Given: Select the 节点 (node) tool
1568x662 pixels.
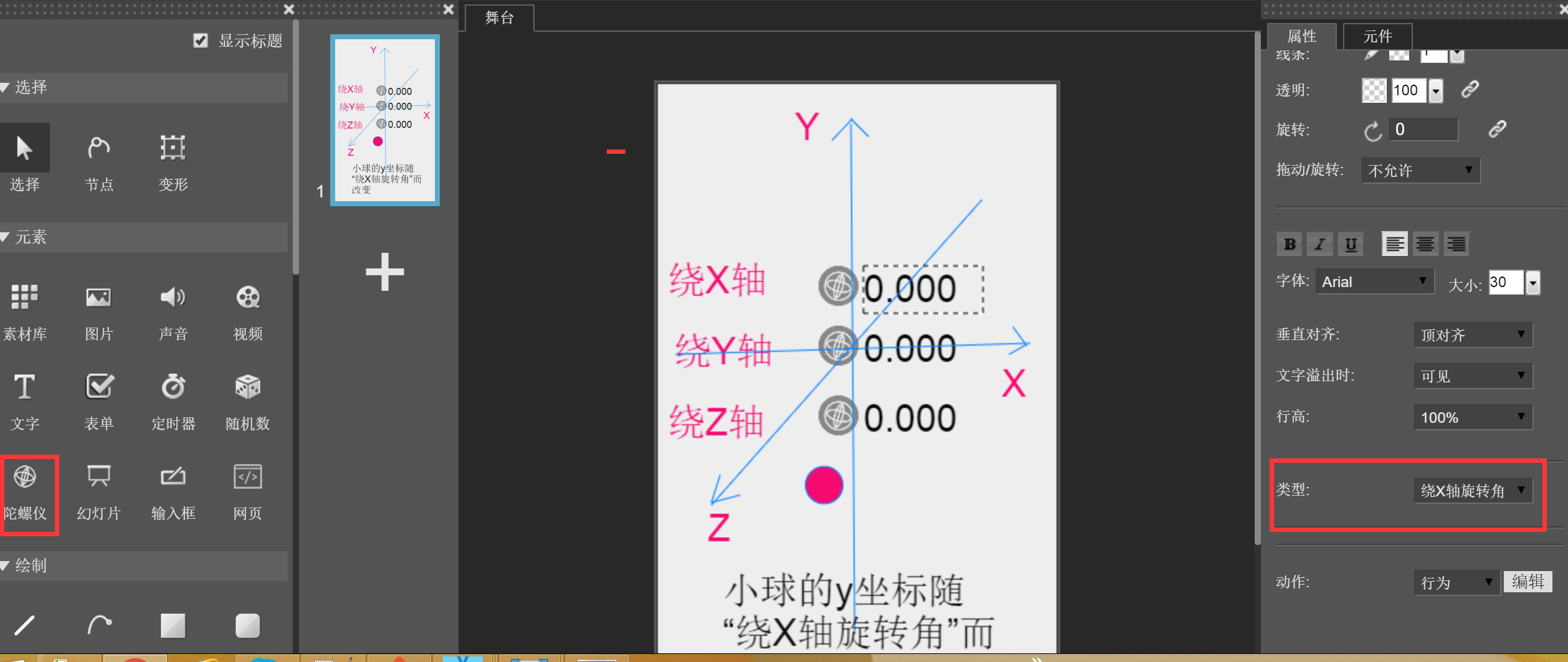Looking at the screenshot, I should pos(98,159).
